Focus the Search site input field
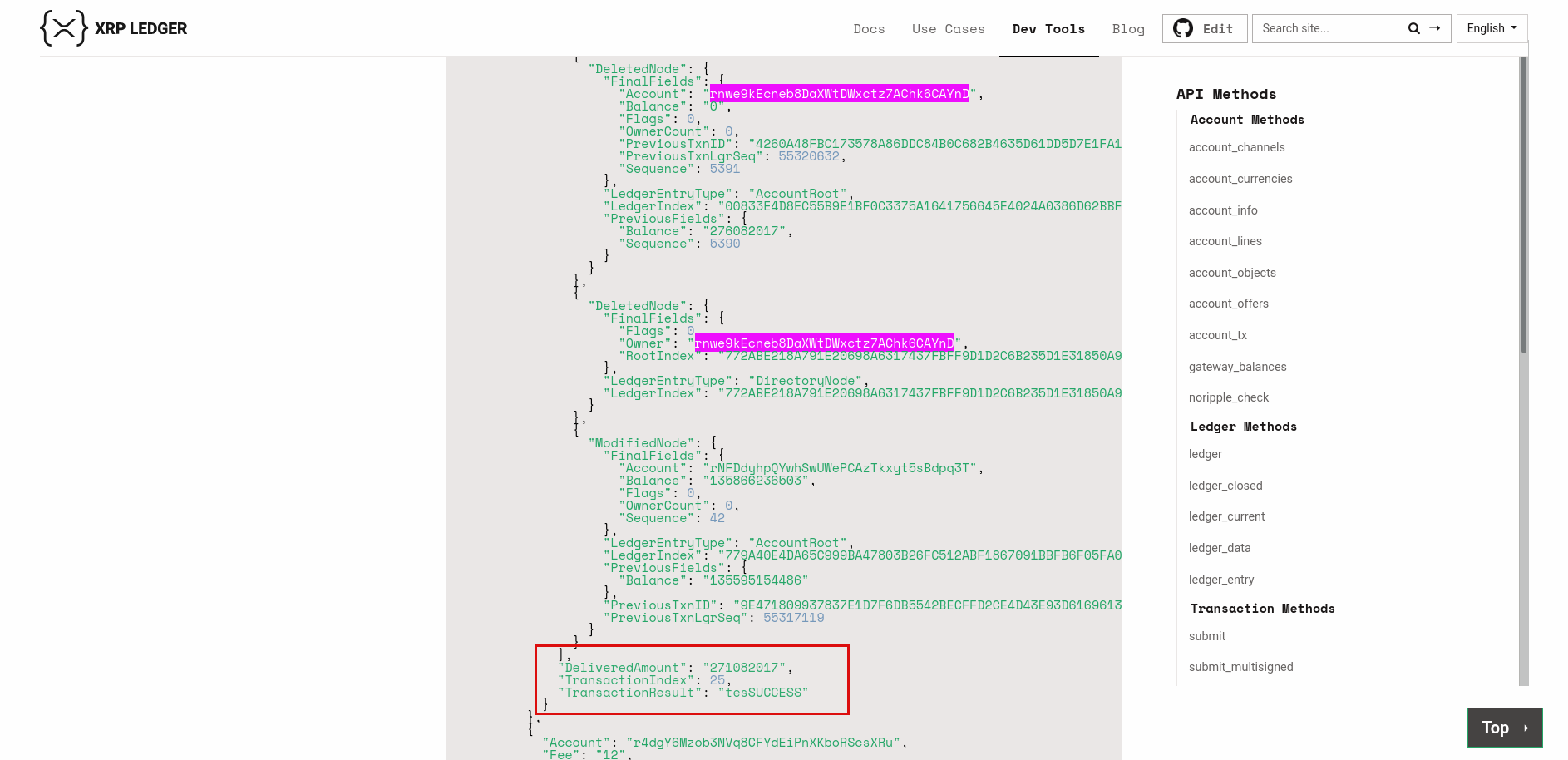This screenshot has height=760, width=1568. click(1329, 28)
